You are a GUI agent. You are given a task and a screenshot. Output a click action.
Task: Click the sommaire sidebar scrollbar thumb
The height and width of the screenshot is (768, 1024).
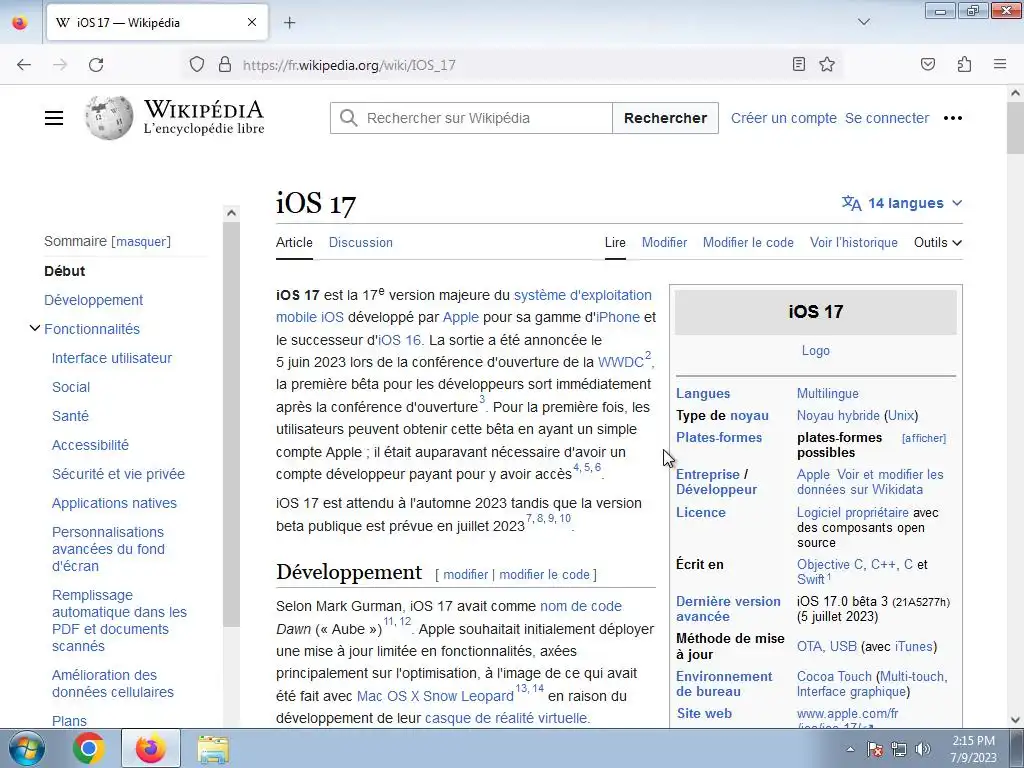click(231, 424)
